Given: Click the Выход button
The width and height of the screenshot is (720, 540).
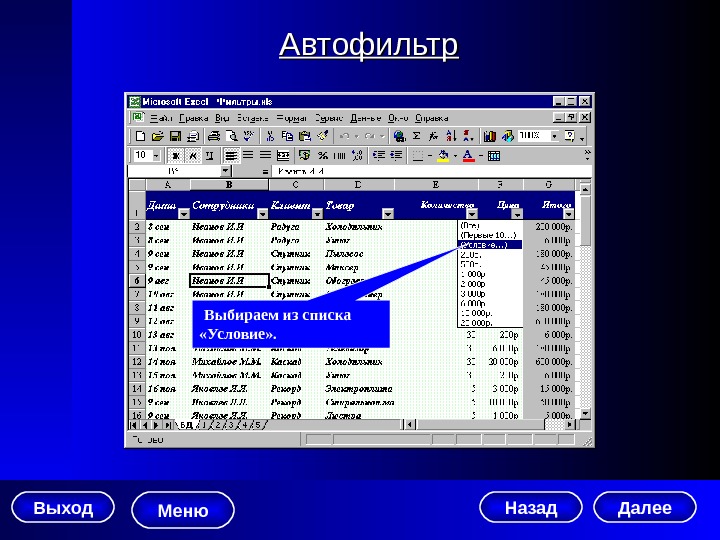Looking at the screenshot, I should pos(63,507).
